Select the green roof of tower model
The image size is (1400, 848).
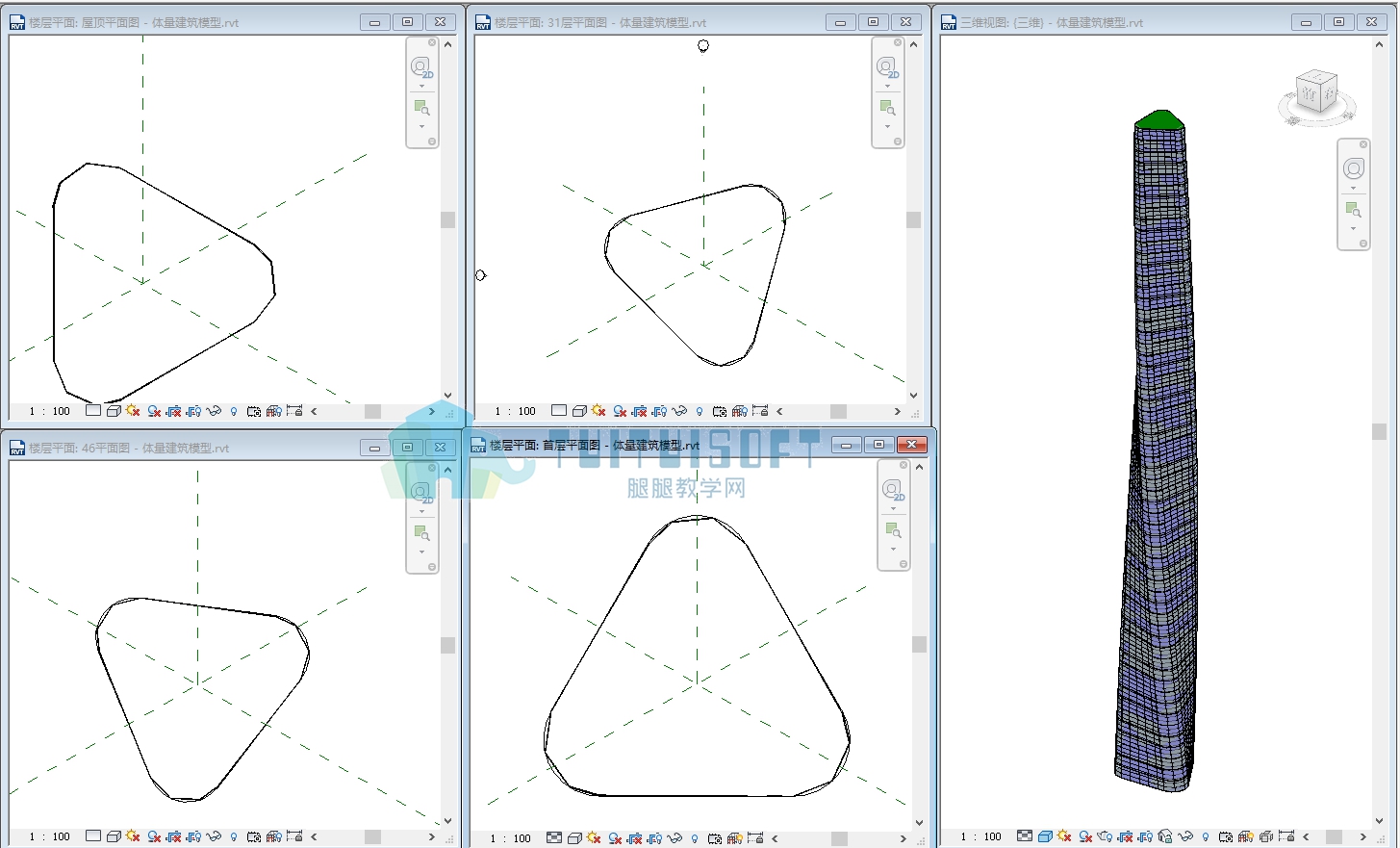point(1159,119)
